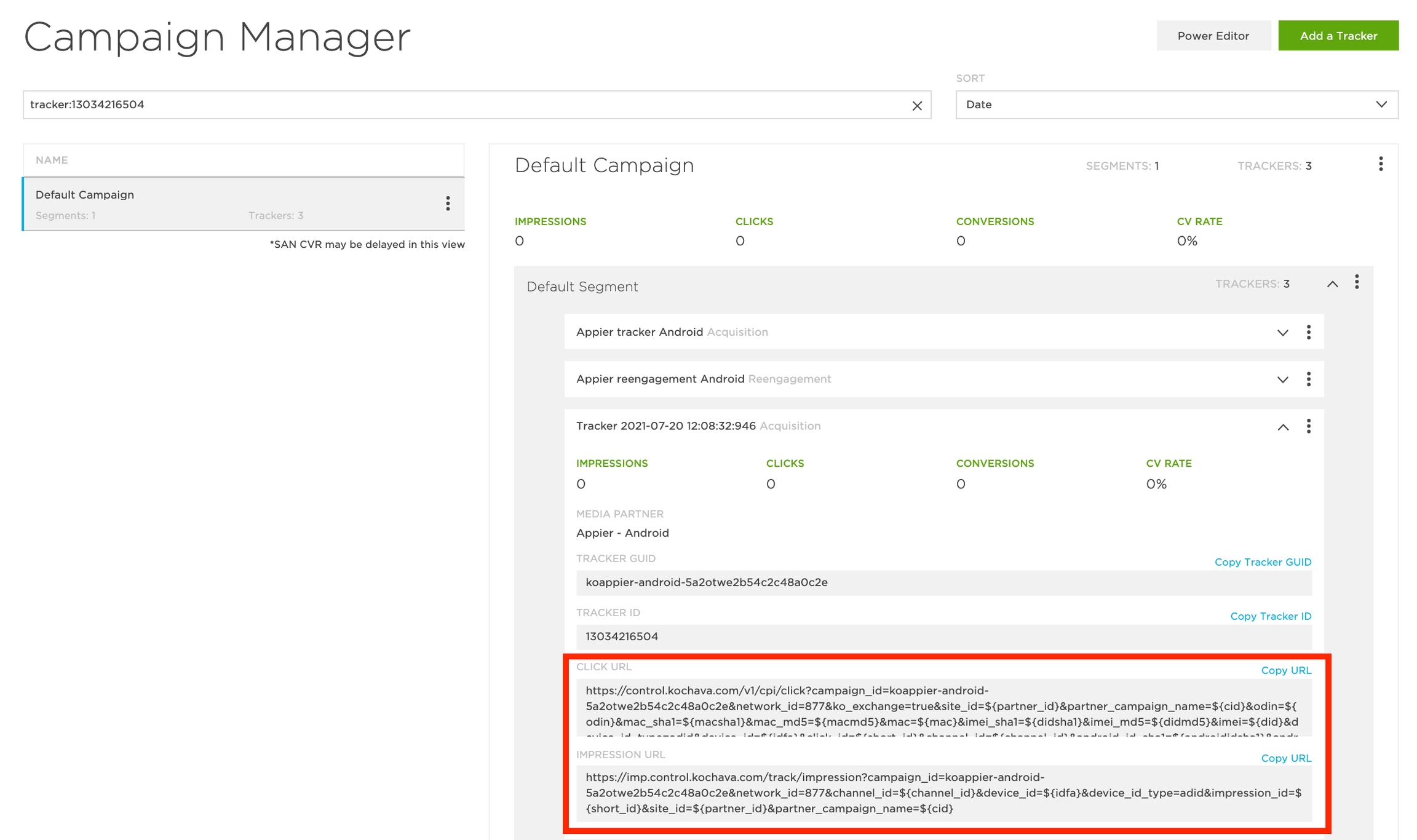Expand Appier reengagement Android details
Image resolution: width=1417 pixels, height=840 pixels.
tap(1282, 379)
